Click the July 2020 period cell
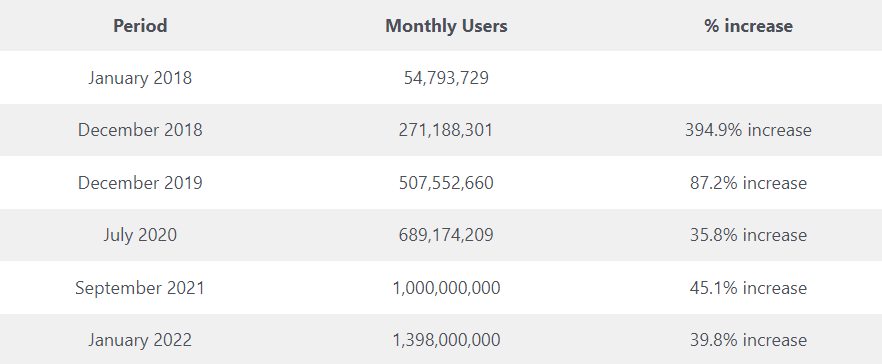882x364 pixels. (140, 235)
